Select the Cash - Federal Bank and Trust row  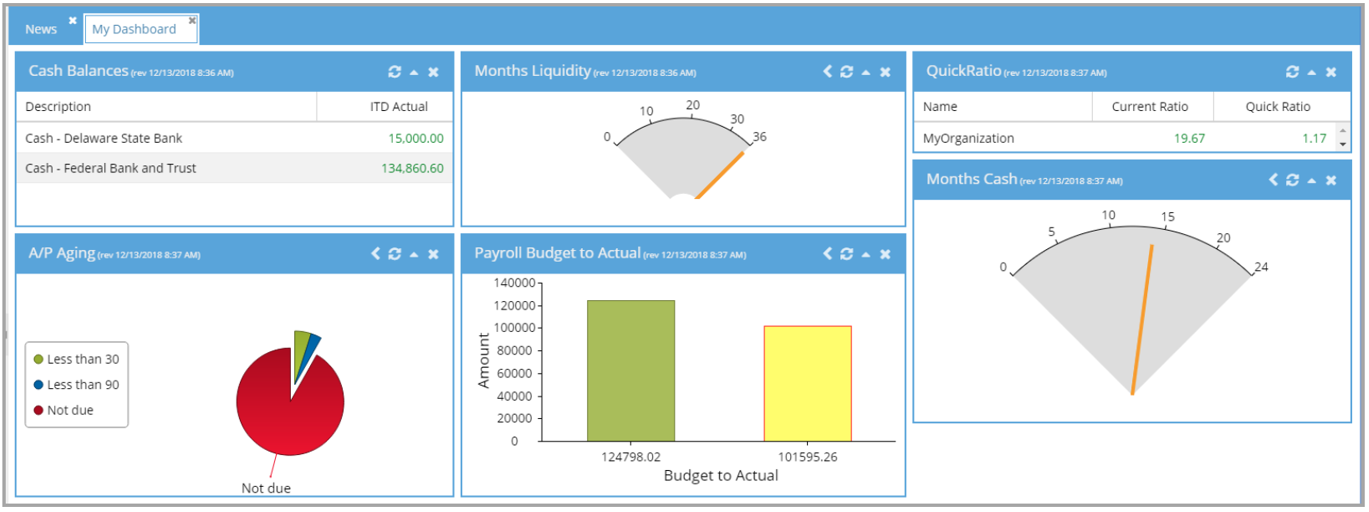tap(234, 168)
